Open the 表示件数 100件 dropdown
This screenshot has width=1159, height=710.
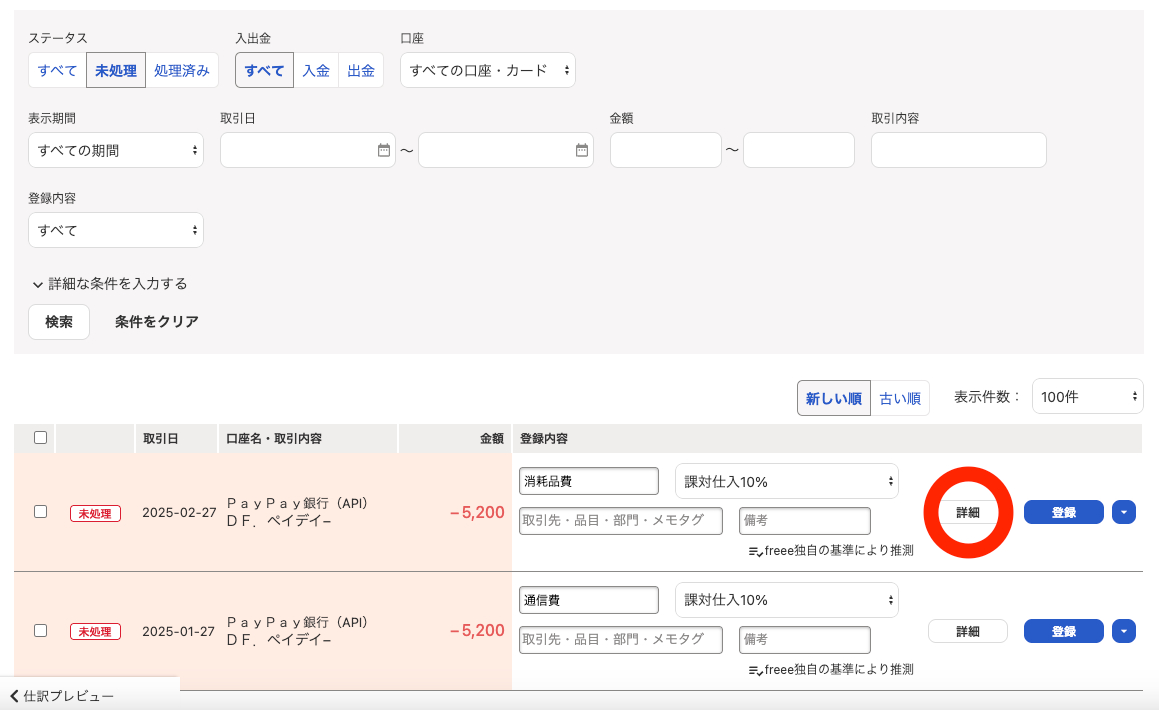click(1087, 396)
